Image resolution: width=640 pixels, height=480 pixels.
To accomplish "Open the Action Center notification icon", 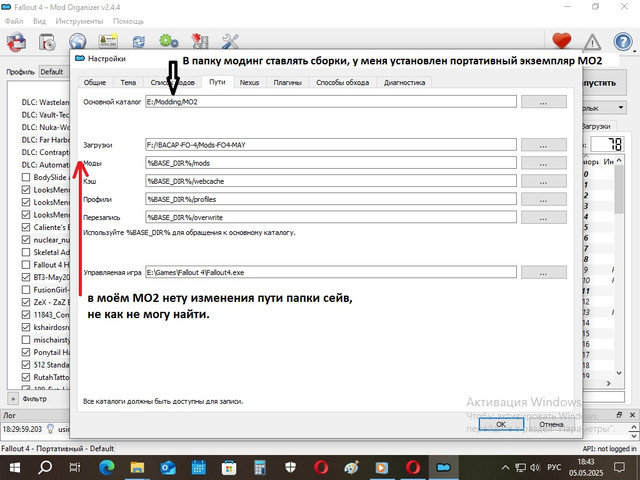I will [x=619, y=467].
